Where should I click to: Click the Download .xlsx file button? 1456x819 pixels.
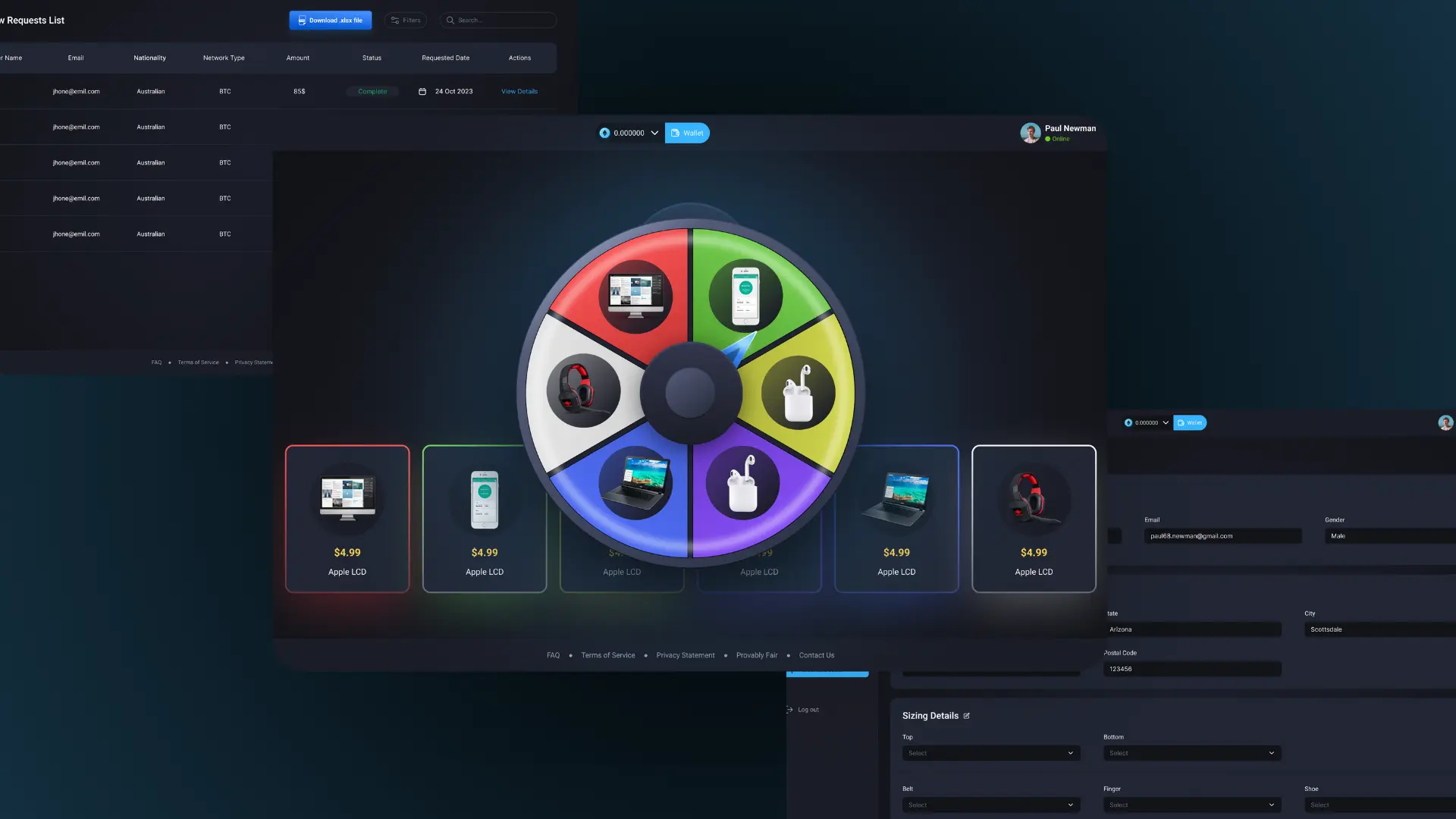pos(331,20)
